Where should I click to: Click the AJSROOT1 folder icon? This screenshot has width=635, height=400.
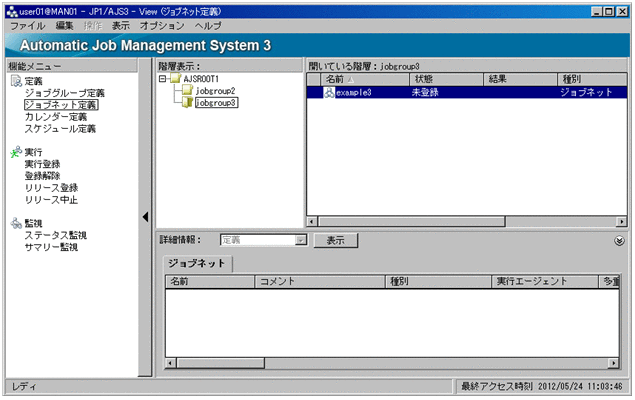click(175, 78)
